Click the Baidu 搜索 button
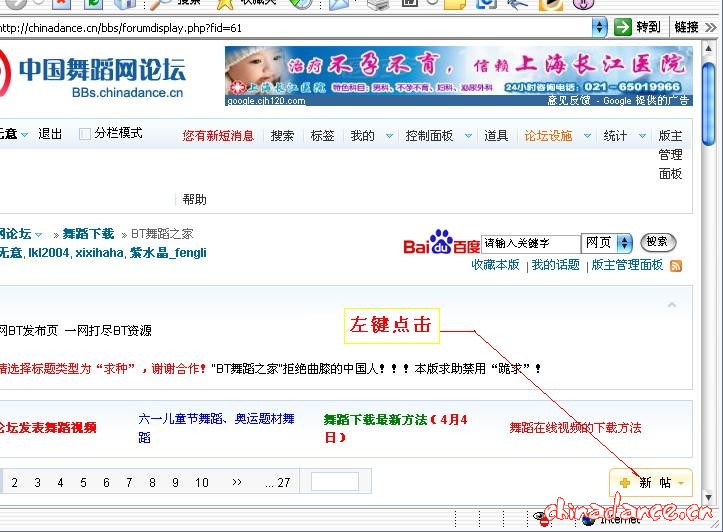The width and height of the screenshot is (723, 532). click(x=658, y=242)
